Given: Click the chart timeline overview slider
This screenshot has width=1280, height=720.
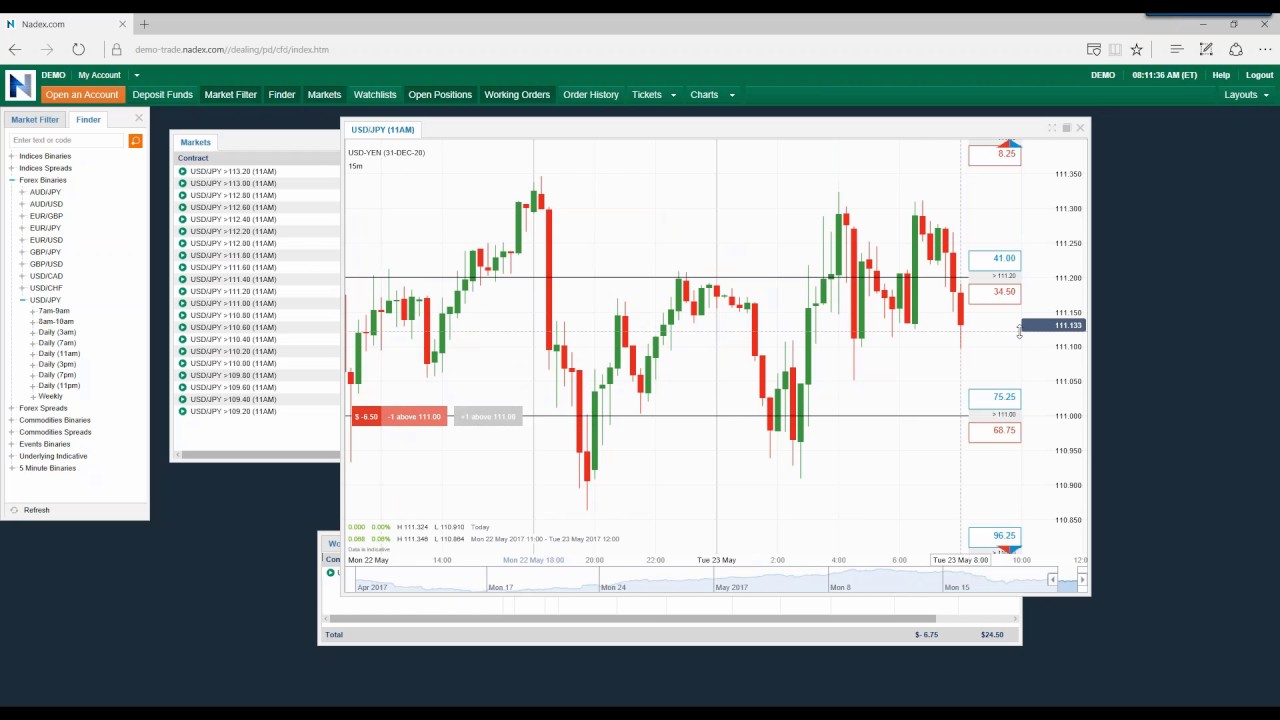Looking at the screenshot, I should click(x=1067, y=580).
